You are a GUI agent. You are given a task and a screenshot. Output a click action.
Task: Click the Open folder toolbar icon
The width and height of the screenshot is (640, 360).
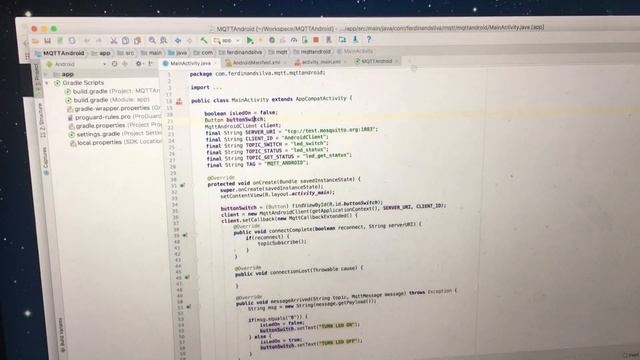coord(36,41)
